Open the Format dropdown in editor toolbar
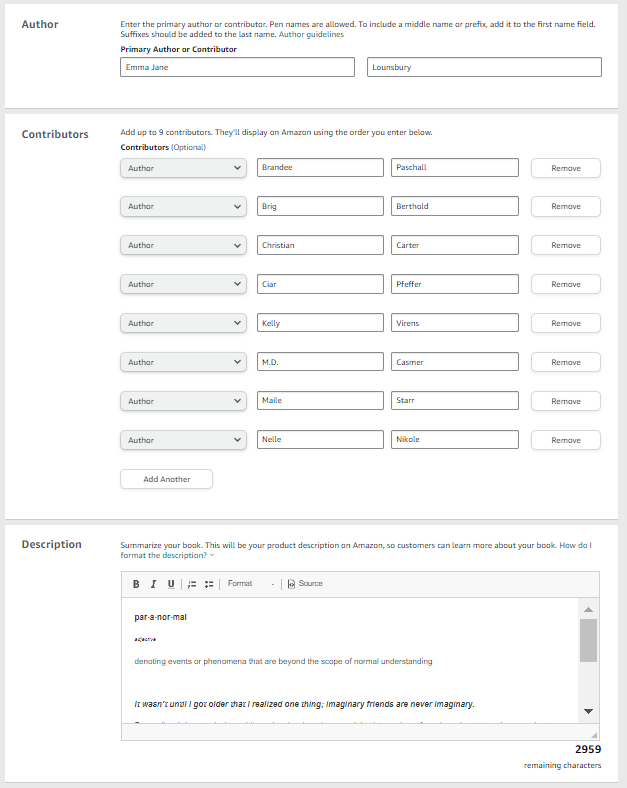 pos(251,583)
